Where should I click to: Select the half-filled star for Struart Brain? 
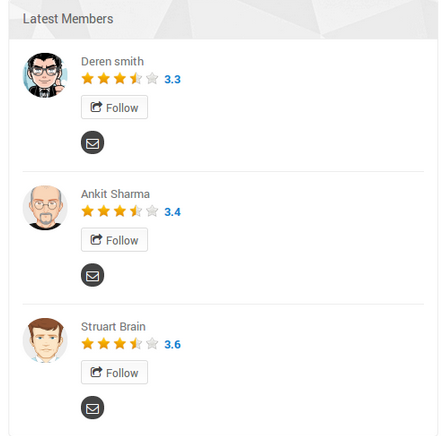pos(136,343)
